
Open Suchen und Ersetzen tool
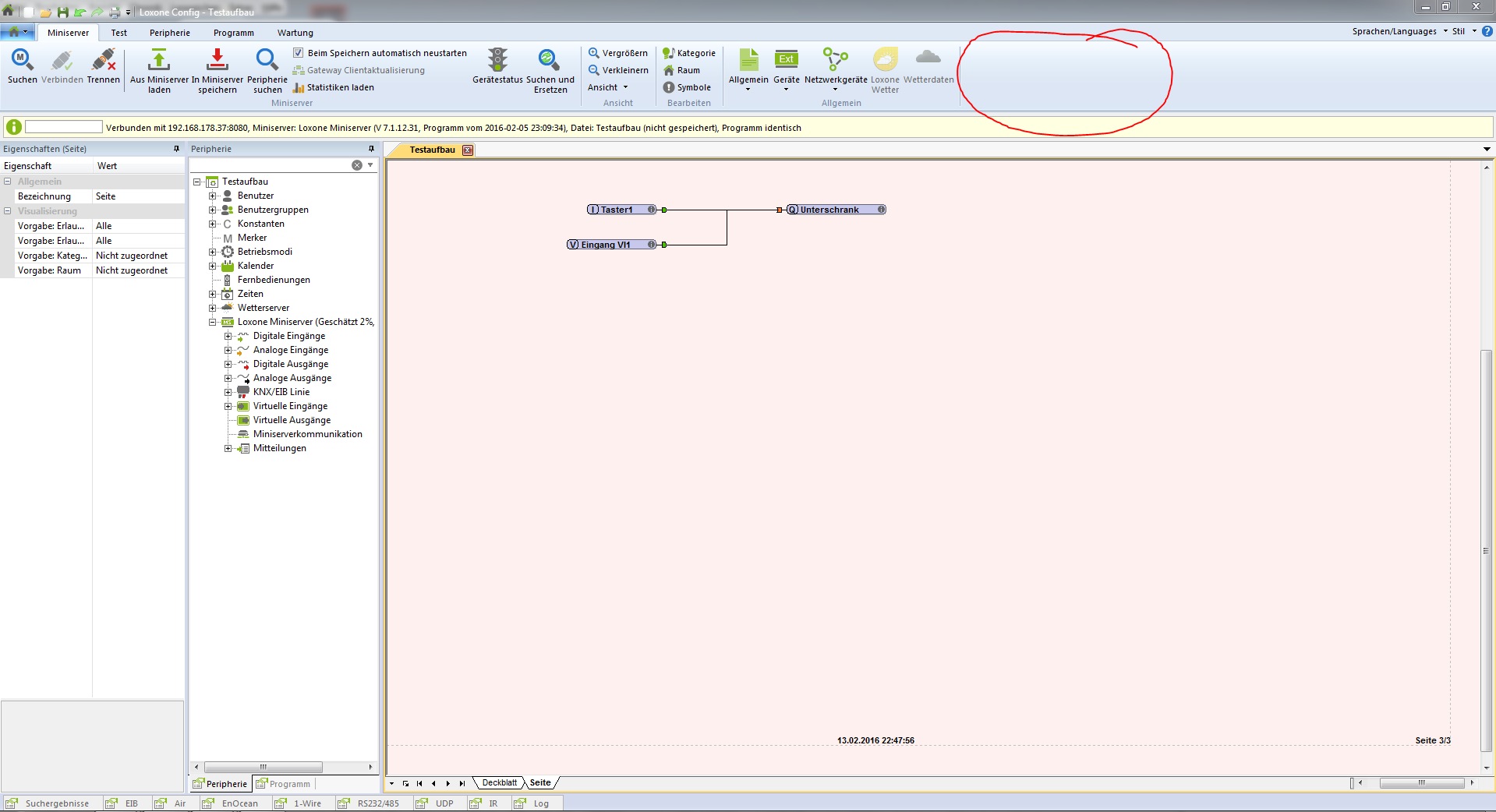tap(549, 61)
